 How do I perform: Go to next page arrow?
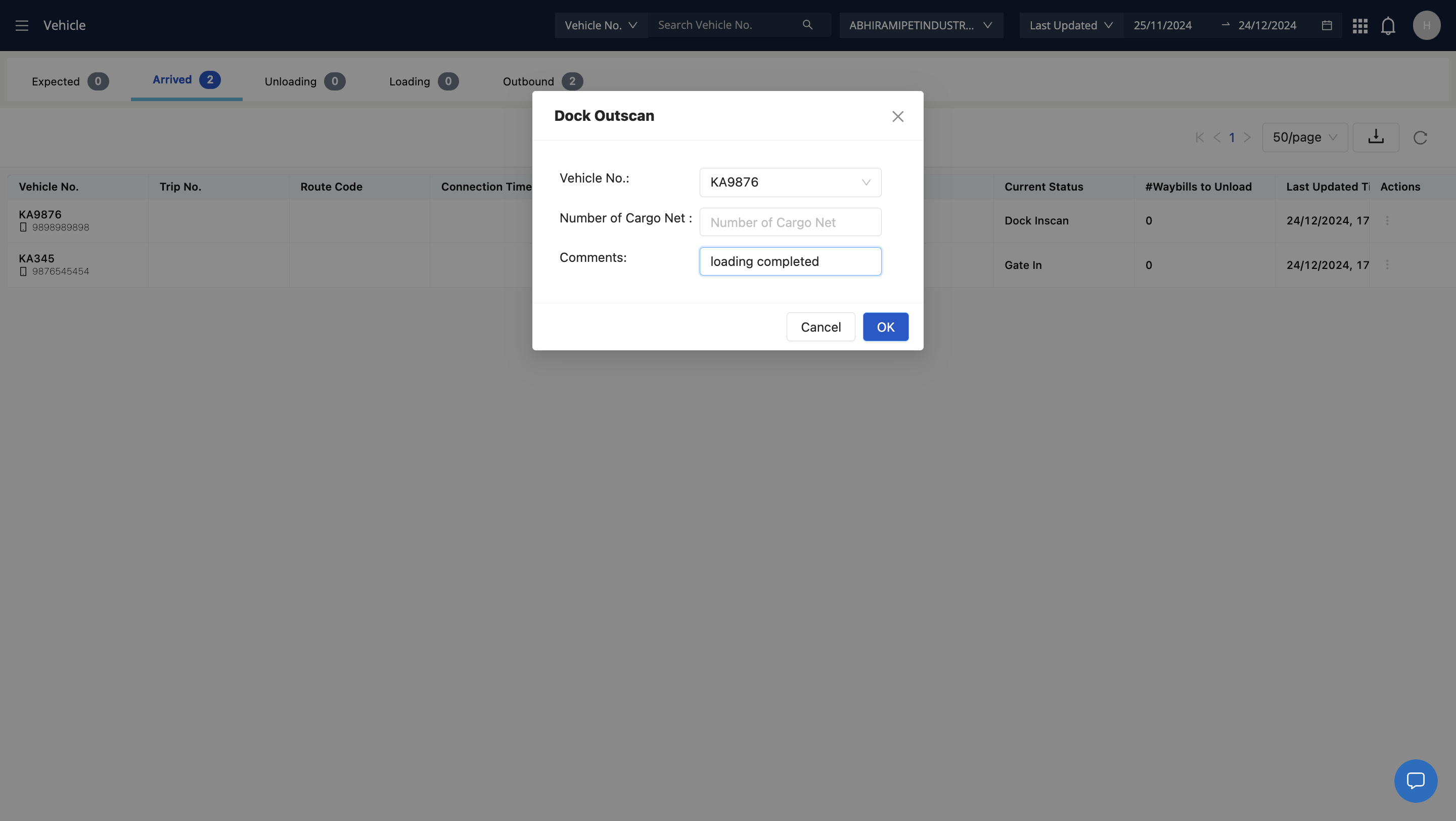(x=1247, y=138)
